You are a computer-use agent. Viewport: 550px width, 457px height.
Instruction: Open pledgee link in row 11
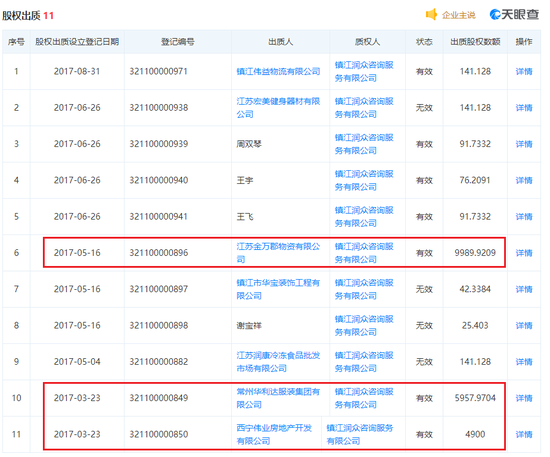click(x=360, y=435)
